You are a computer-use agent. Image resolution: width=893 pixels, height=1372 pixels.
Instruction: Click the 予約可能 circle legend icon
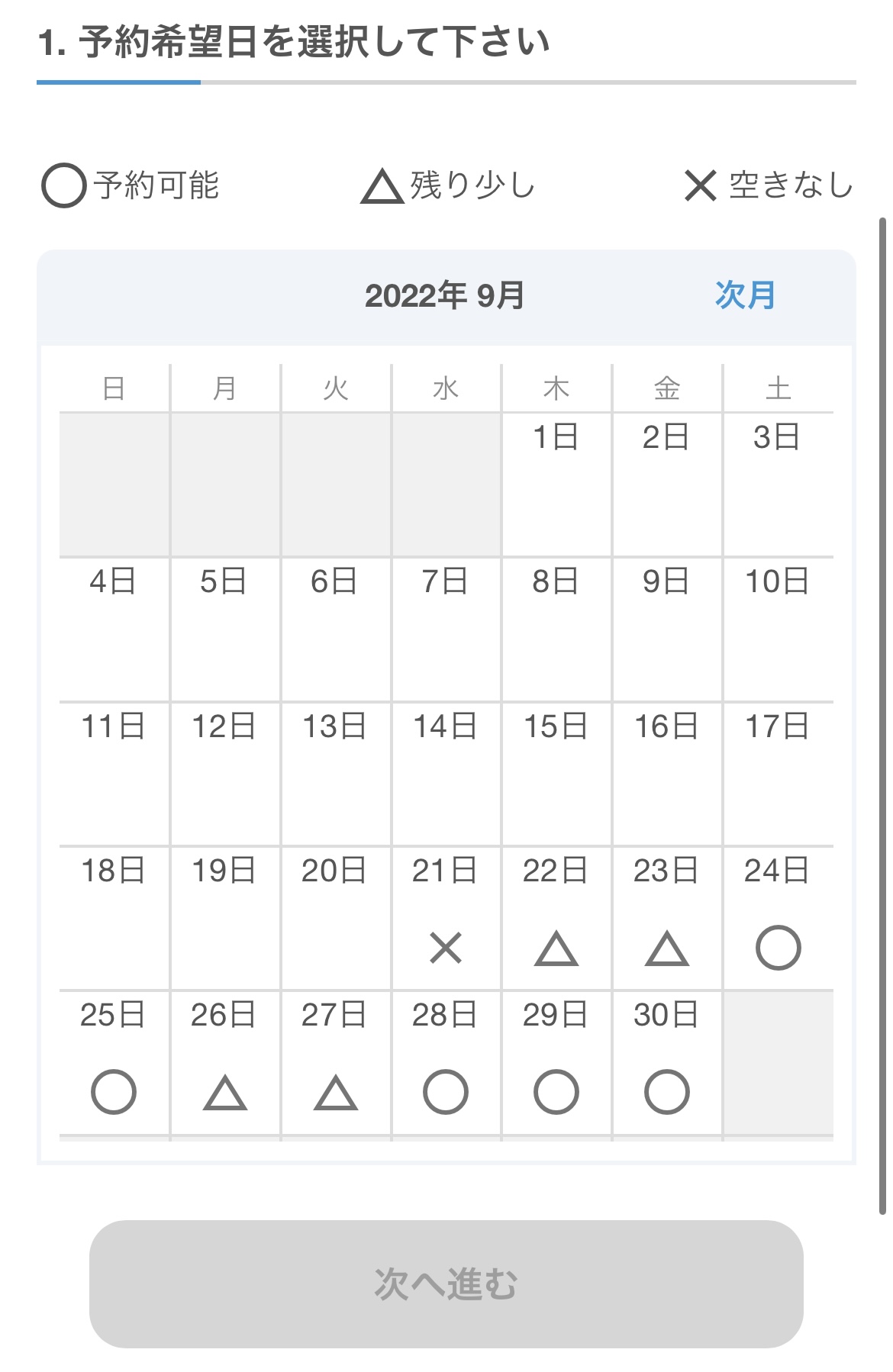click(x=63, y=185)
